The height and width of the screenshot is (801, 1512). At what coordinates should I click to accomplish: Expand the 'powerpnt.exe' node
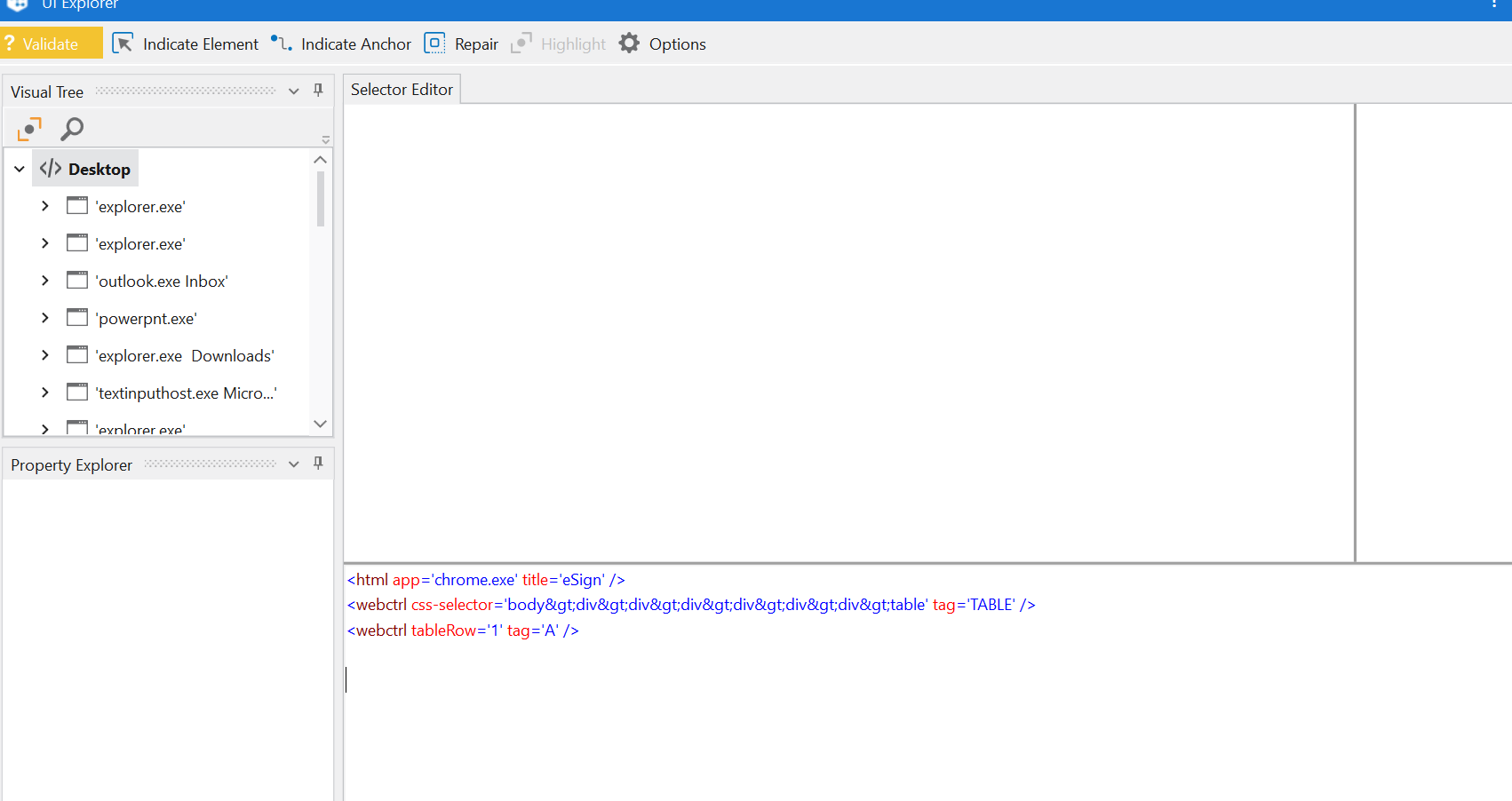point(44,317)
